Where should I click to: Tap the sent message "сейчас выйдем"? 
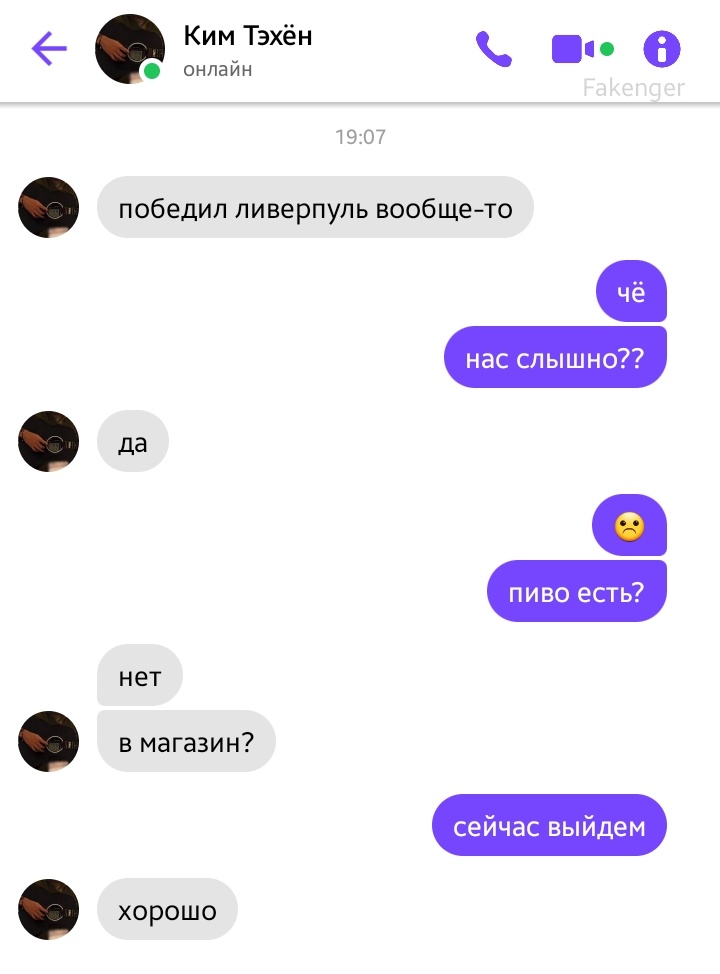[x=549, y=825]
